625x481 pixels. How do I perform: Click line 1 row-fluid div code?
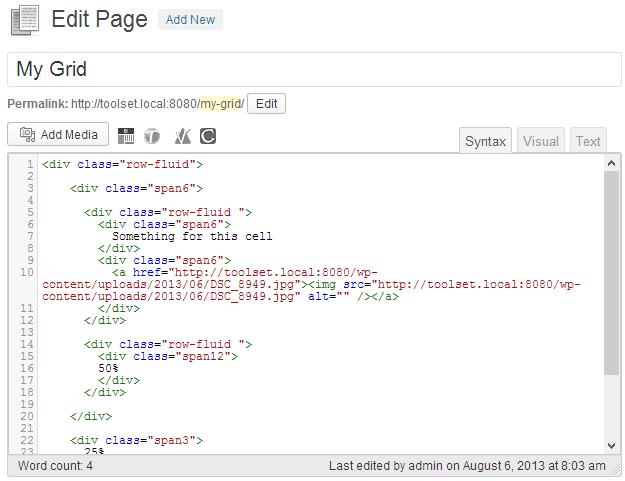(x=122, y=164)
